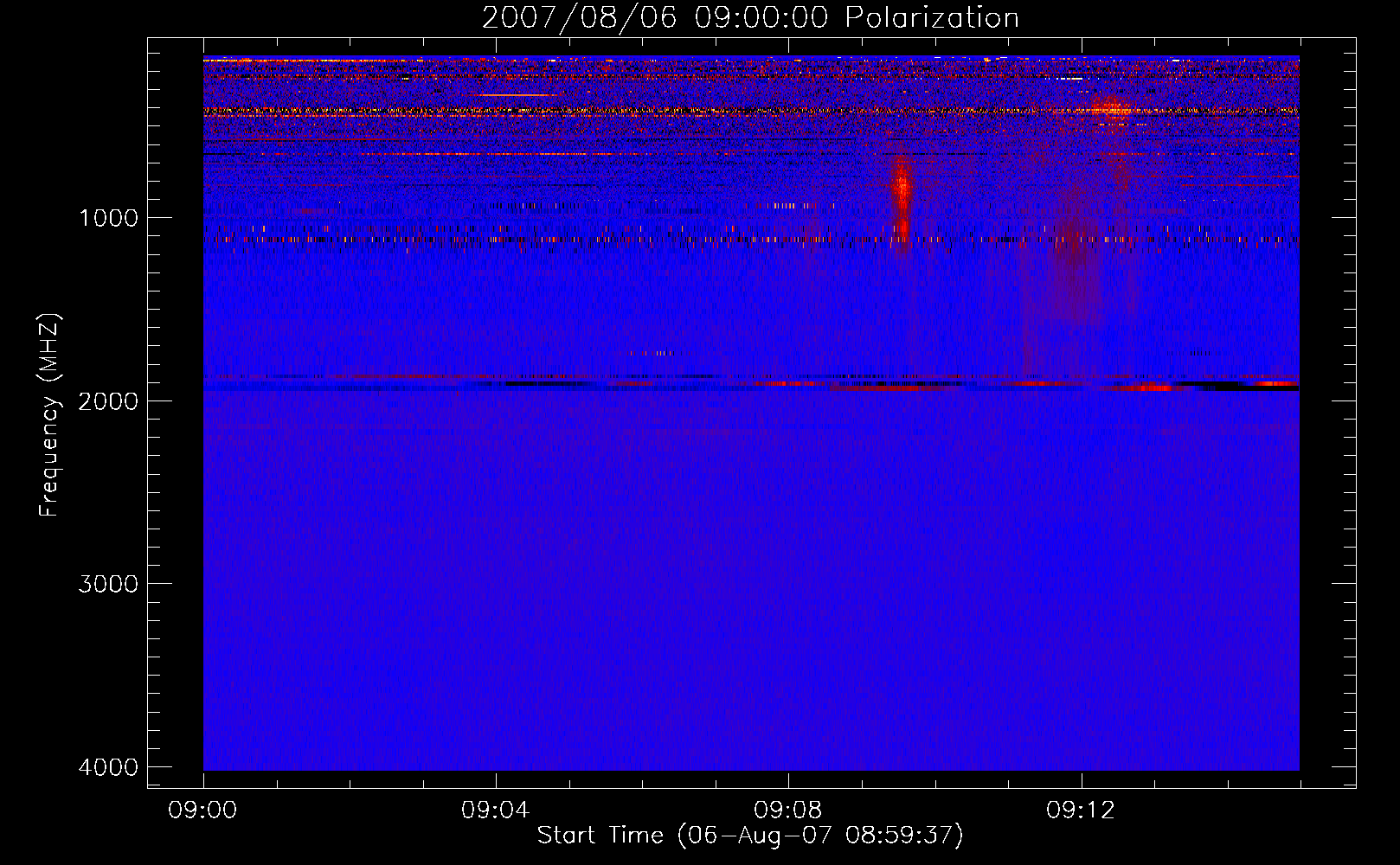
Task: Click the 'Start Time (06-Aug-07 08:59:37)' label
Action: tap(750, 836)
